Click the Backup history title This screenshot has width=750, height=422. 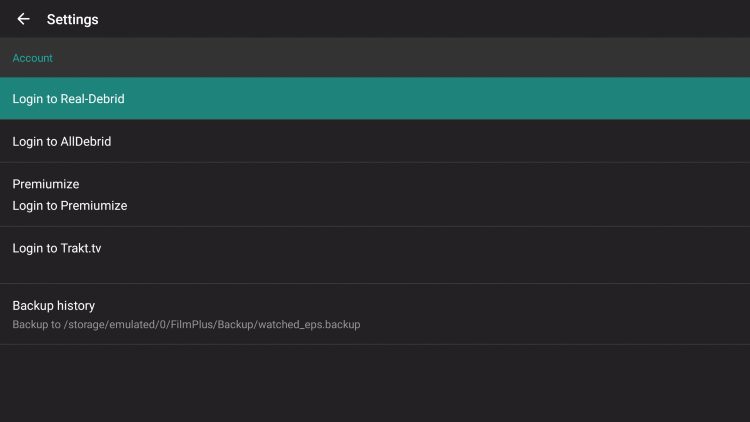53,305
